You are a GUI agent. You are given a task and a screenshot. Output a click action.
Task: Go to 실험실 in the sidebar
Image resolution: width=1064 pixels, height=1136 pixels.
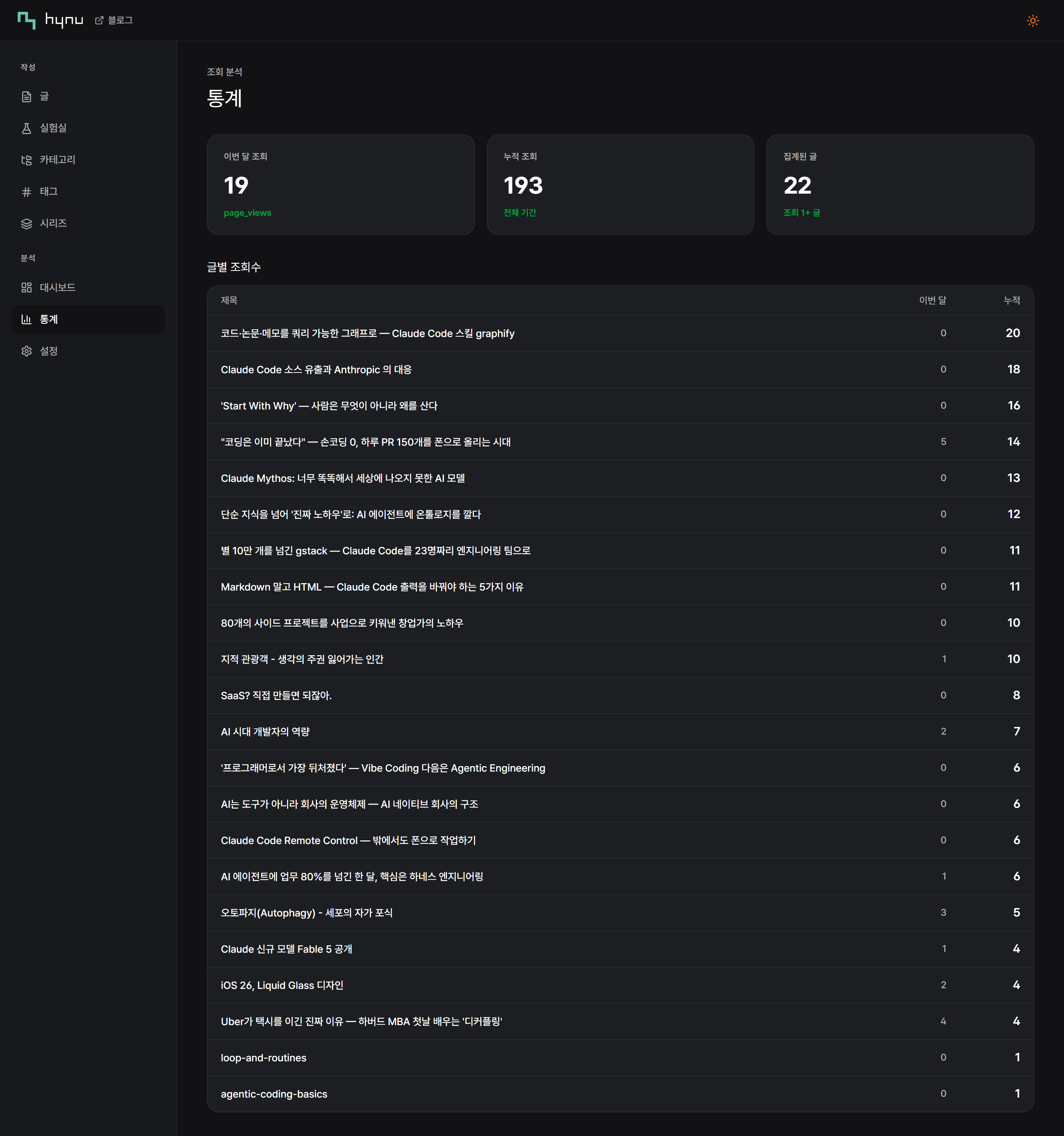click(88, 128)
